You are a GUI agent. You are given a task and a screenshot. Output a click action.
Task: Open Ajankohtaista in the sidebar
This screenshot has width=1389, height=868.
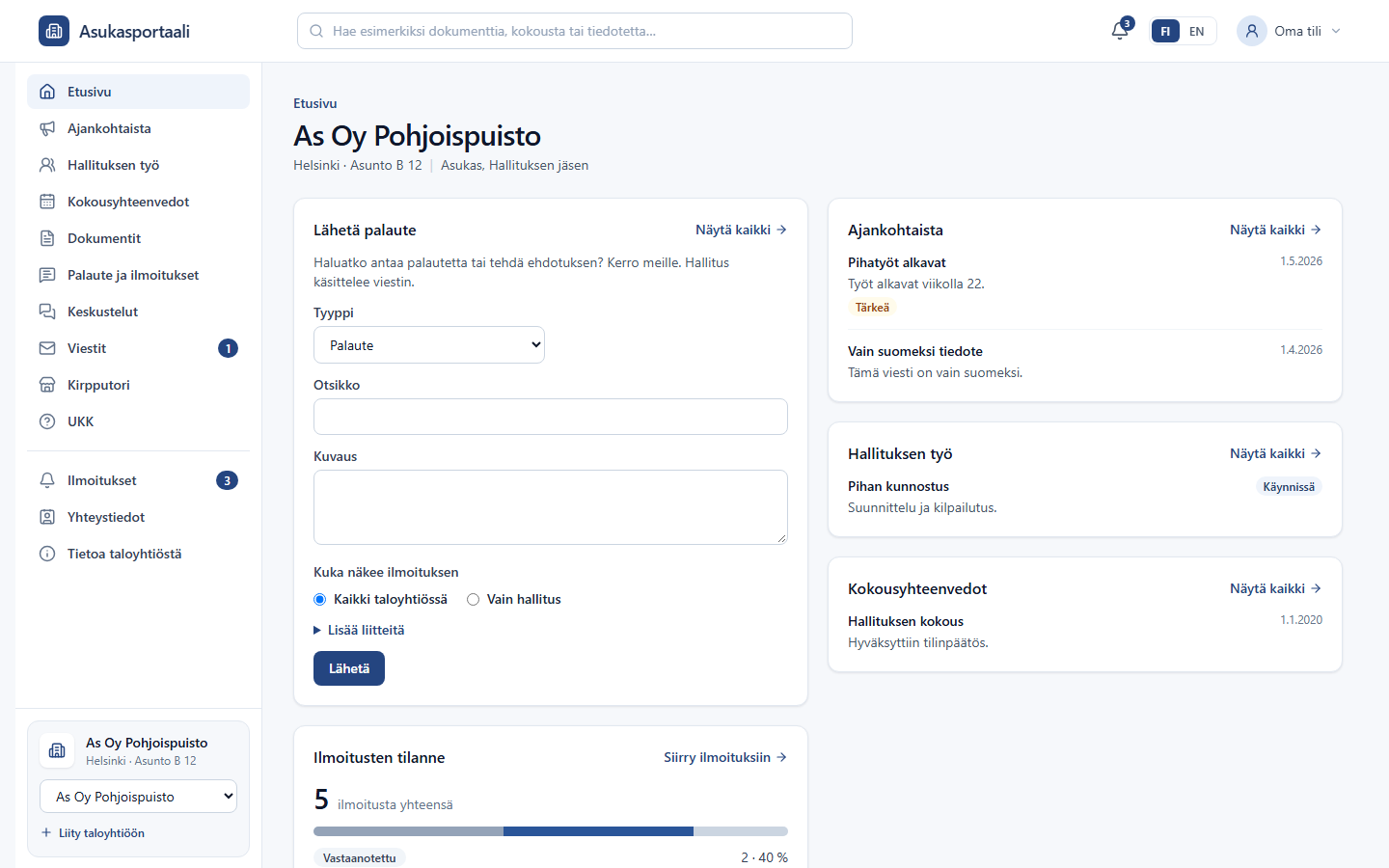(138, 128)
